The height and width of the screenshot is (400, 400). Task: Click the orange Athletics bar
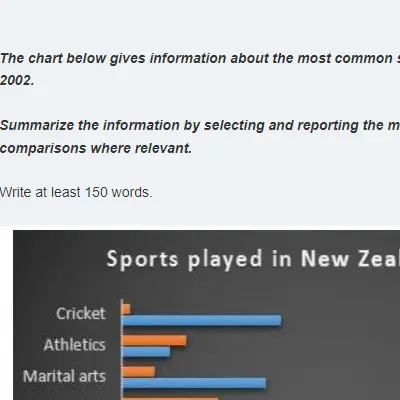click(154, 340)
